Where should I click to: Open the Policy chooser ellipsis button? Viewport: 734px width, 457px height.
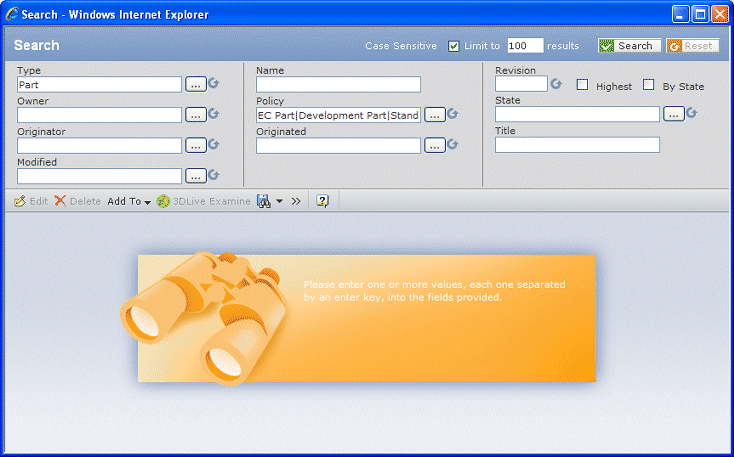point(434,115)
